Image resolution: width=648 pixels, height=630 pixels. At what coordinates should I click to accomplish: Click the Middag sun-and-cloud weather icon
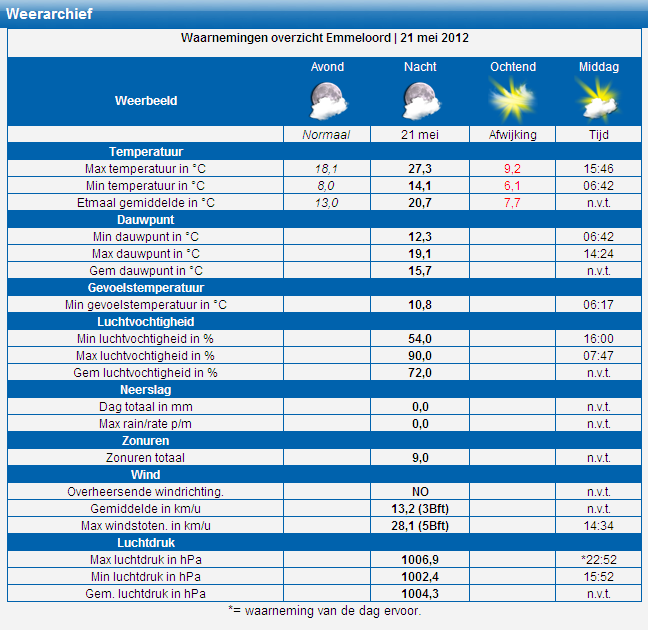(x=598, y=100)
